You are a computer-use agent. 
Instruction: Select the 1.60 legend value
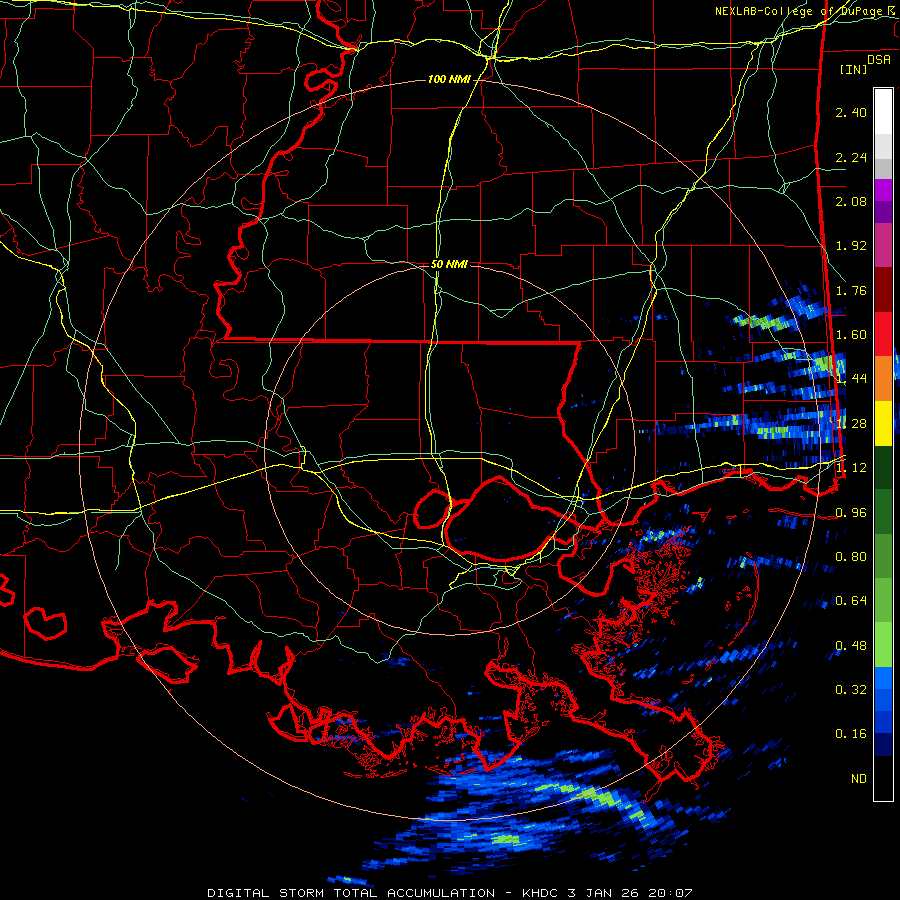[x=851, y=335]
